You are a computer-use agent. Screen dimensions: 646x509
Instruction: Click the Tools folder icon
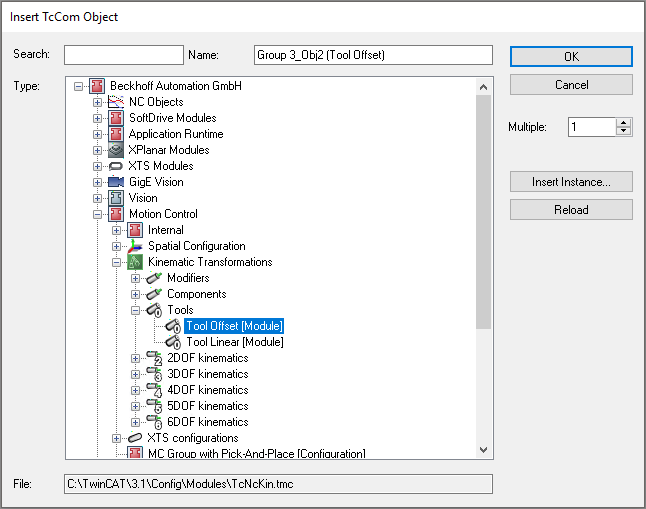tap(154, 310)
